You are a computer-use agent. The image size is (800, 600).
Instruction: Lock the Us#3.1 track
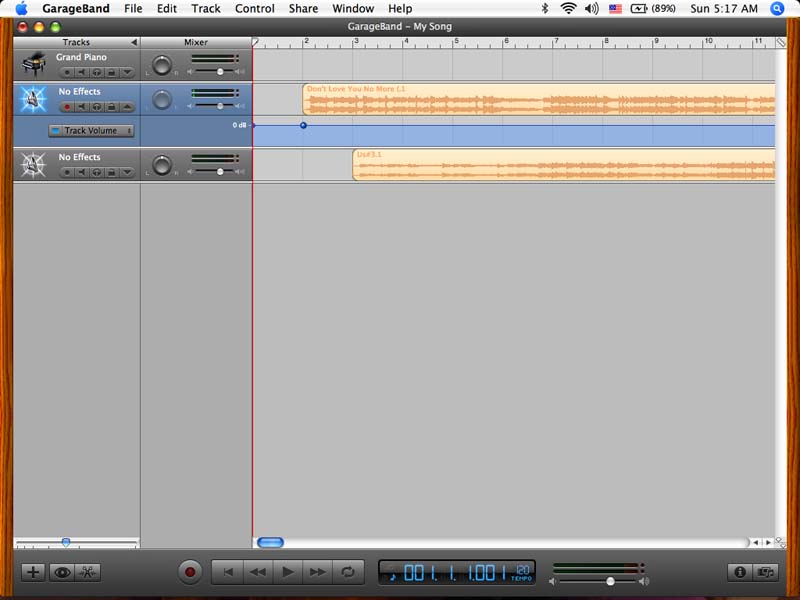tap(111, 172)
